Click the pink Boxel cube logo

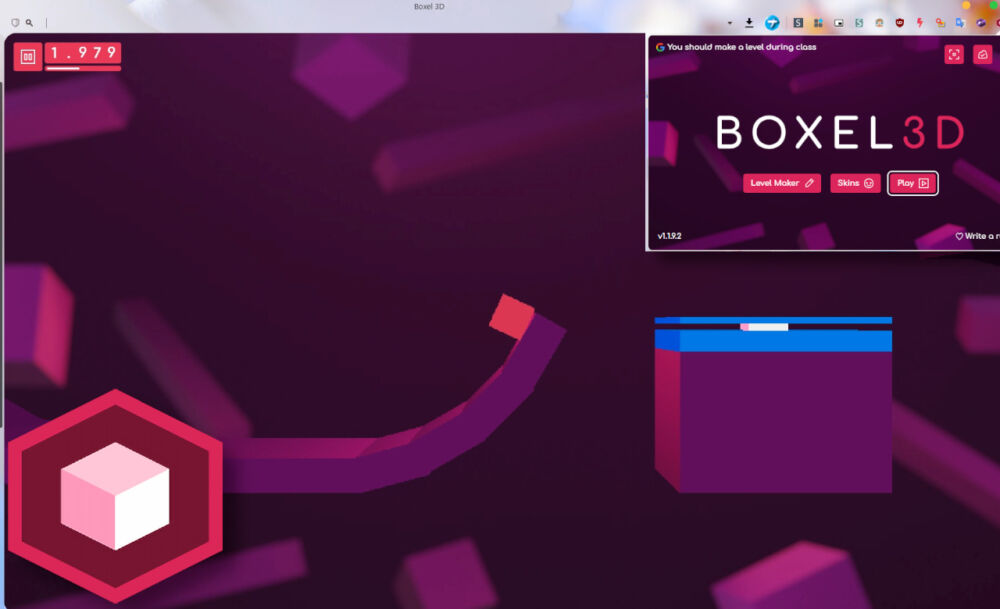(115, 495)
